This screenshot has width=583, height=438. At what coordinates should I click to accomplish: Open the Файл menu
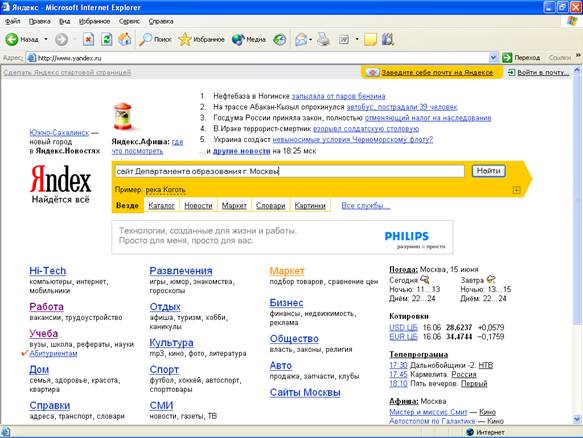(x=13, y=21)
